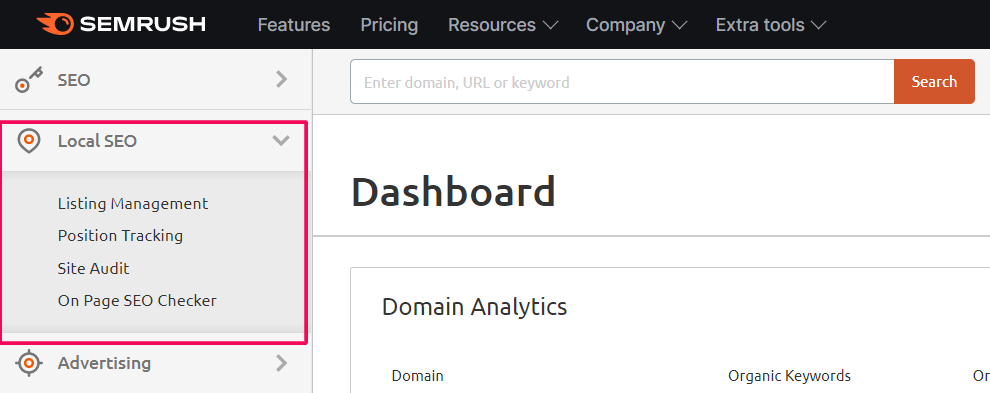Open the Resources dropdown menu
The image size is (990, 393).
pyautogui.click(x=503, y=25)
